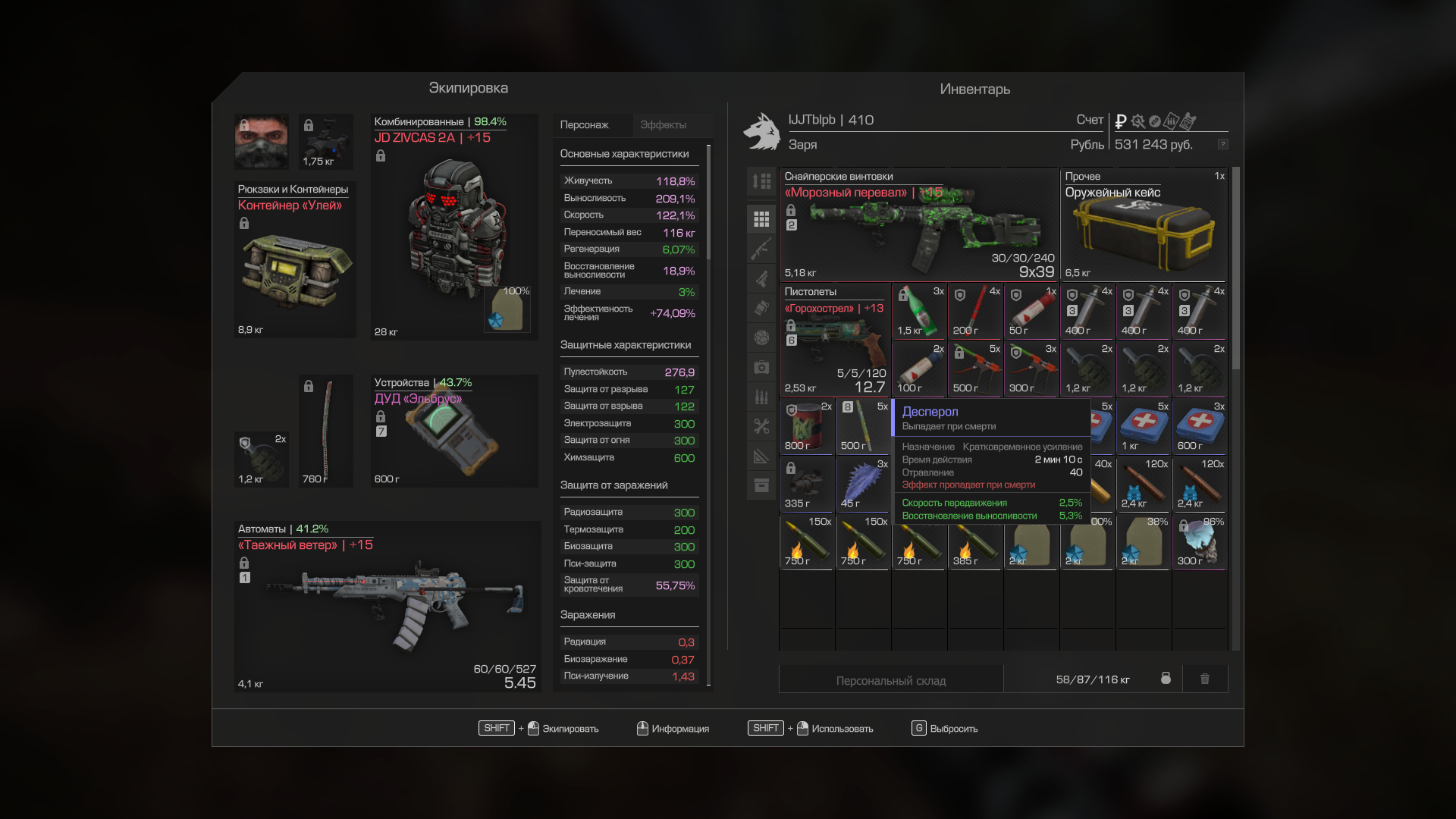Click the Радиозащита stat row
1456x819 pixels.
pos(629,512)
